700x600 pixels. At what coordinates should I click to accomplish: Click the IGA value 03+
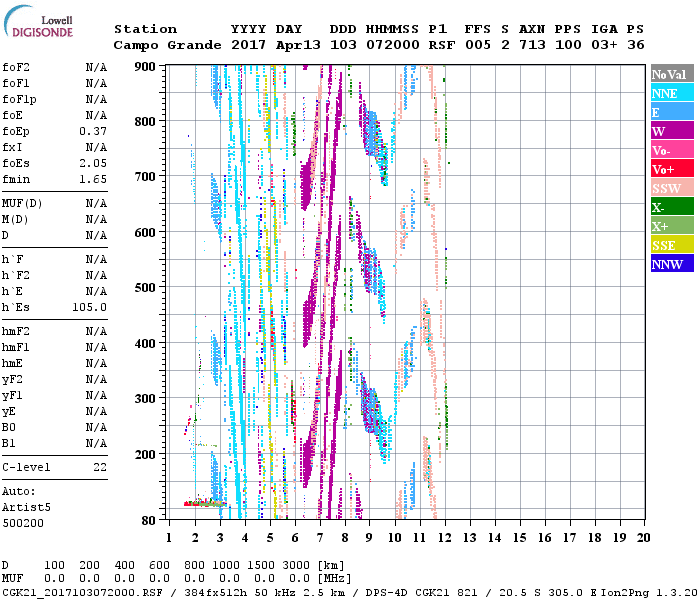click(x=604, y=45)
